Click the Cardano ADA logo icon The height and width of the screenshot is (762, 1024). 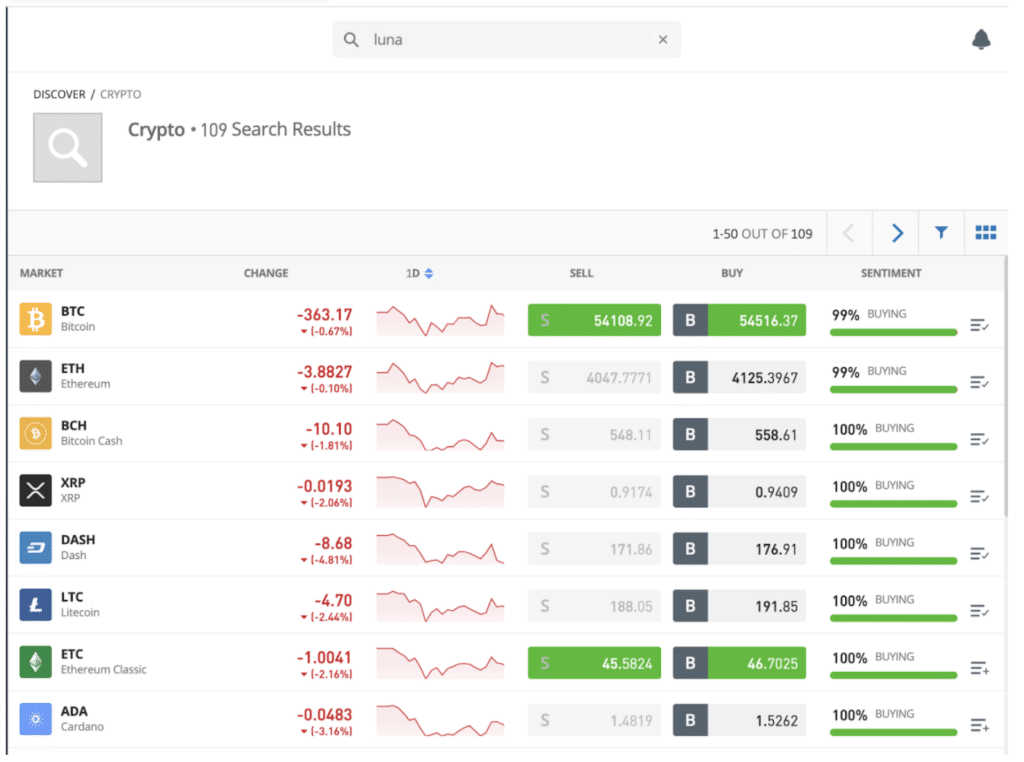point(35,719)
